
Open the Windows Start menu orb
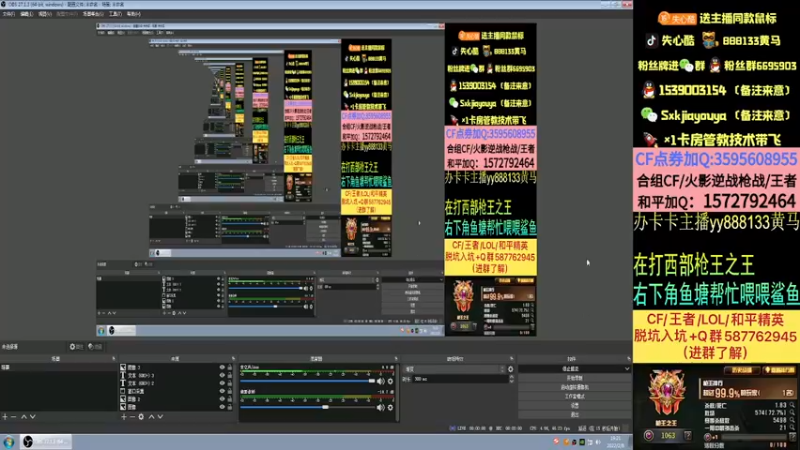click(x=9, y=442)
